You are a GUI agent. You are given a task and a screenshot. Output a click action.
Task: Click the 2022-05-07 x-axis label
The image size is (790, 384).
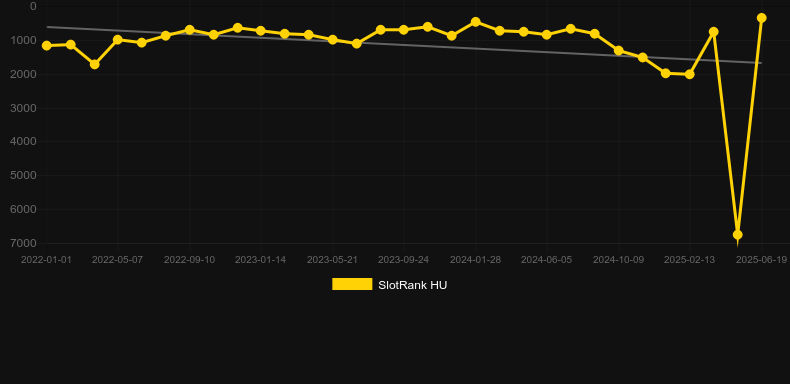(x=117, y=260)
